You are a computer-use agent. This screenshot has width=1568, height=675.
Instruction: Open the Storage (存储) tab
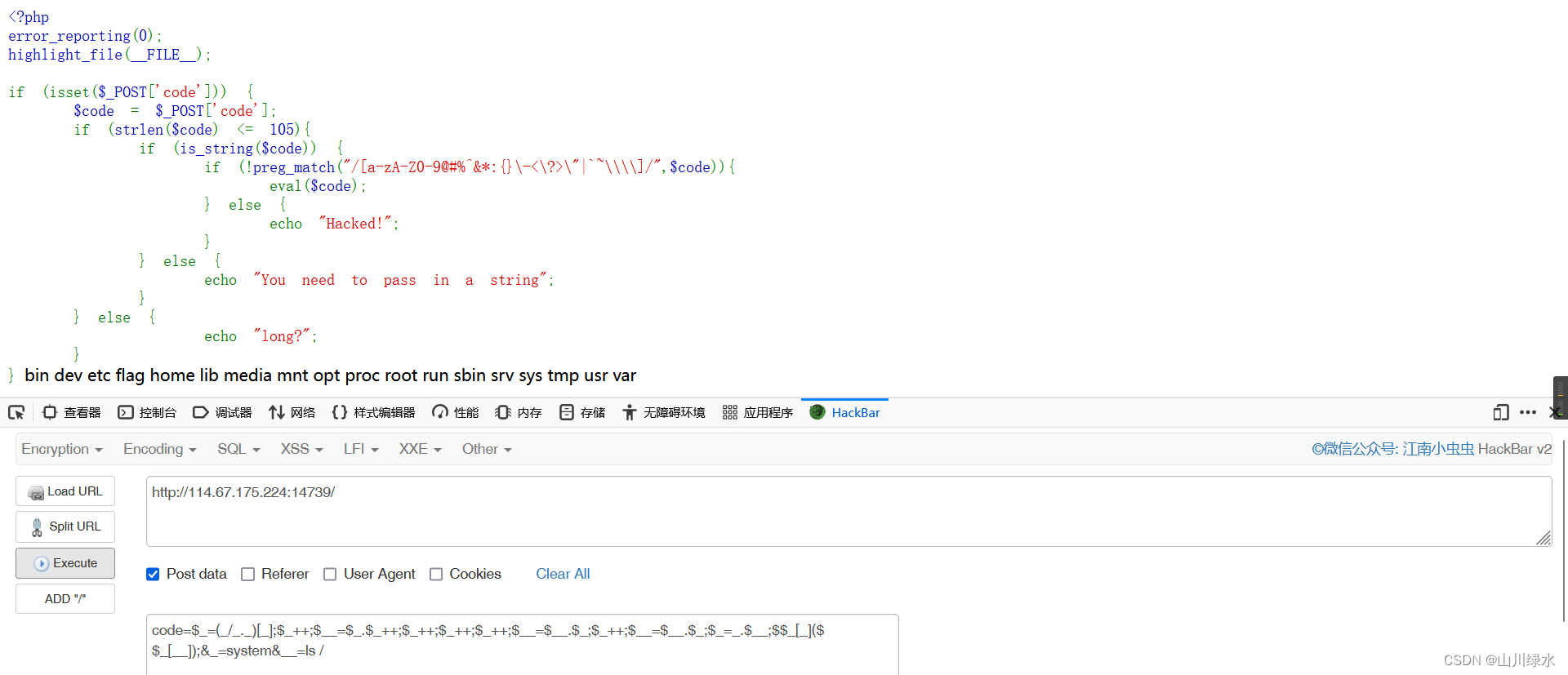[x=582, y=412]
